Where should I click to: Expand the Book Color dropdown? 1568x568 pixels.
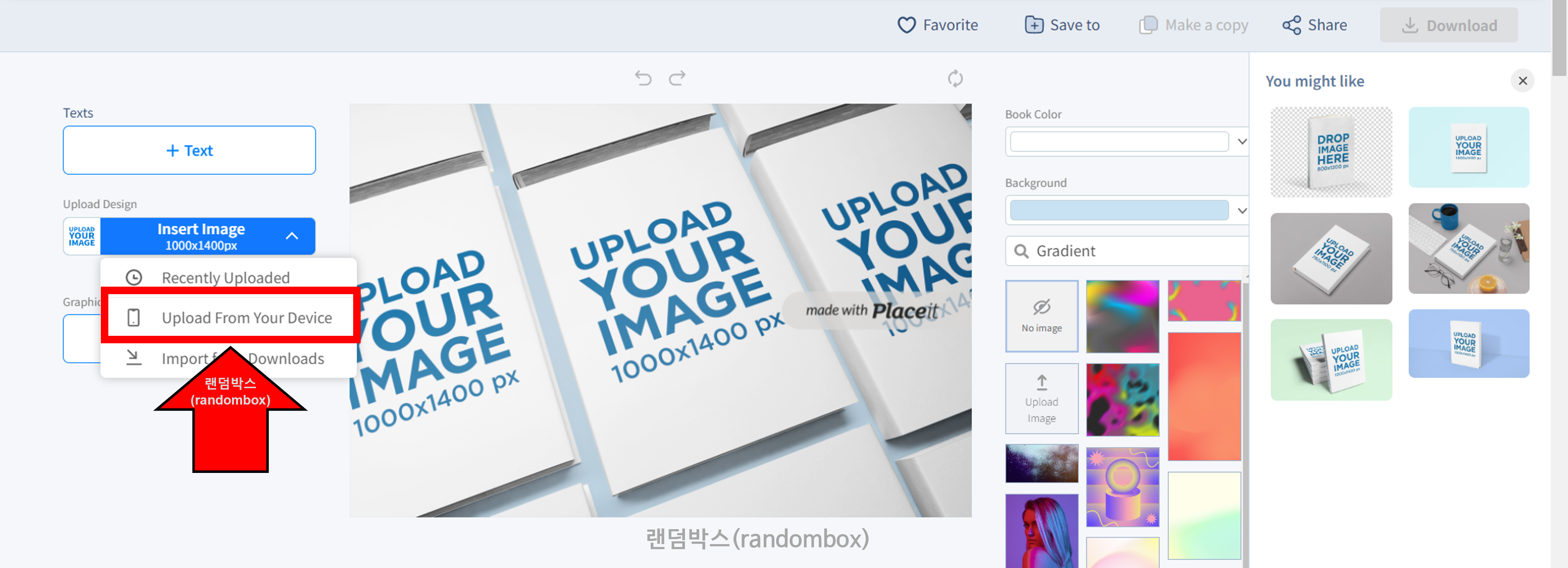point(1242,142)
